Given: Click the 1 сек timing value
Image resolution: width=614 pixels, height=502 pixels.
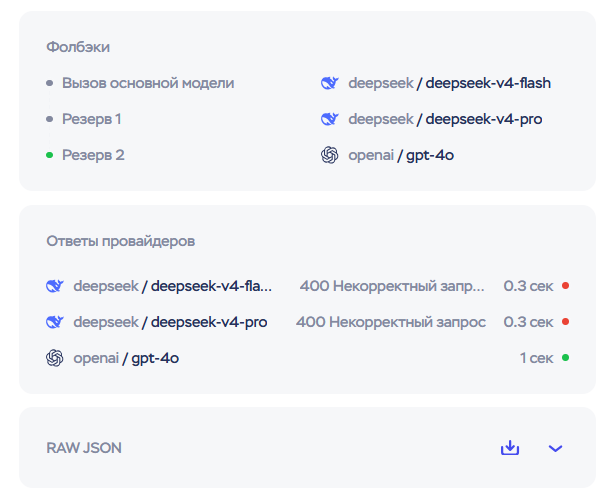Looking at the screenshot, I should coord(536,358).
